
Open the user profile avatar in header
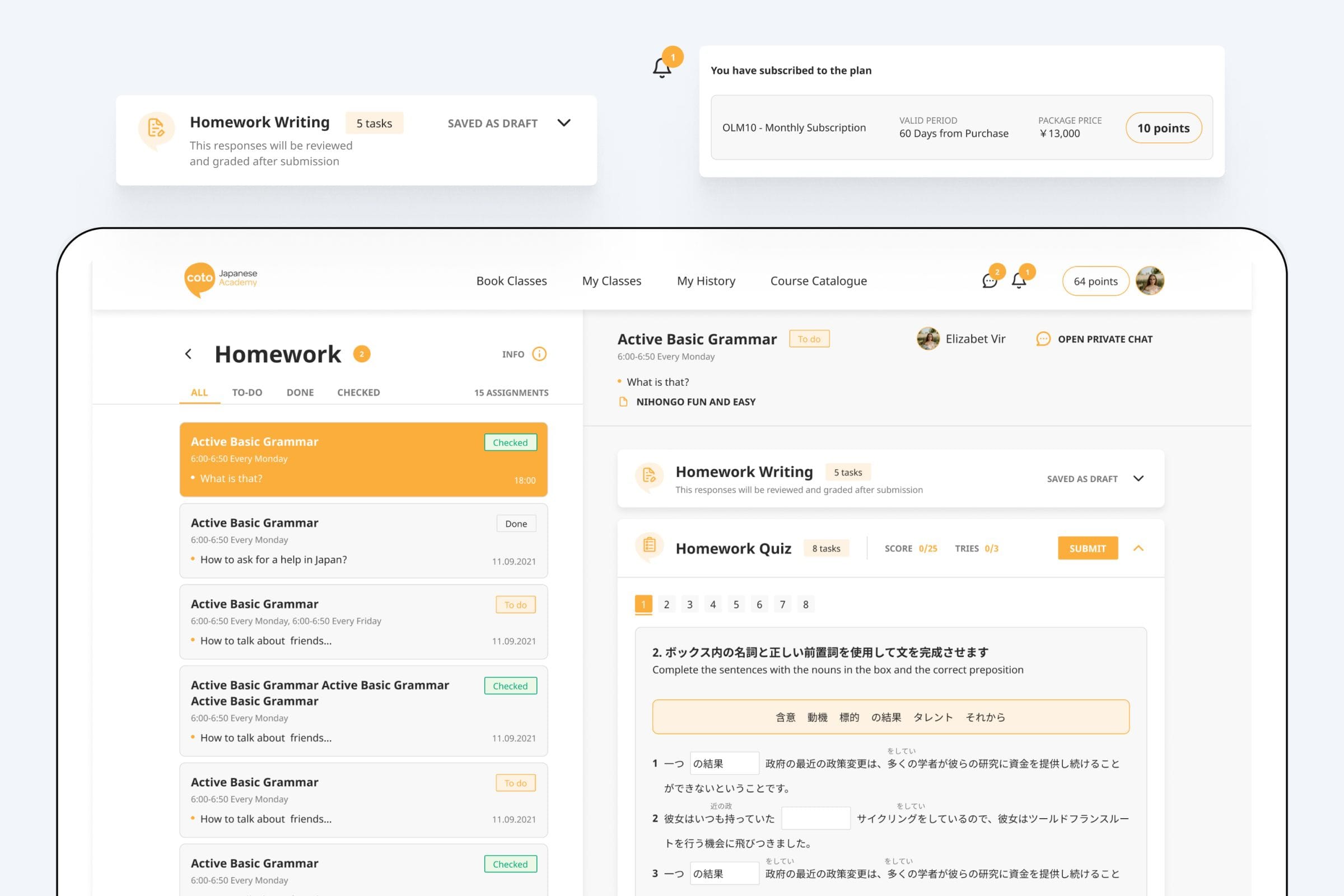point(1150,281)
